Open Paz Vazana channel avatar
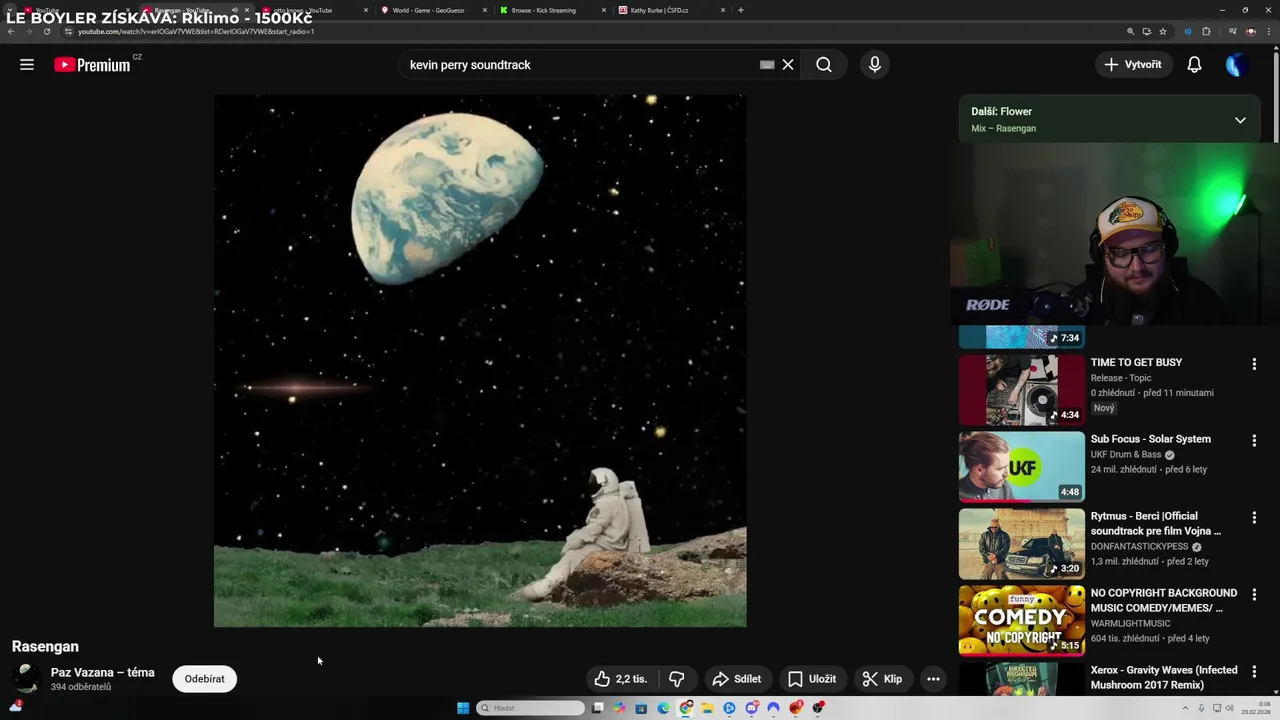1280x720 pixels. (27, 679)
